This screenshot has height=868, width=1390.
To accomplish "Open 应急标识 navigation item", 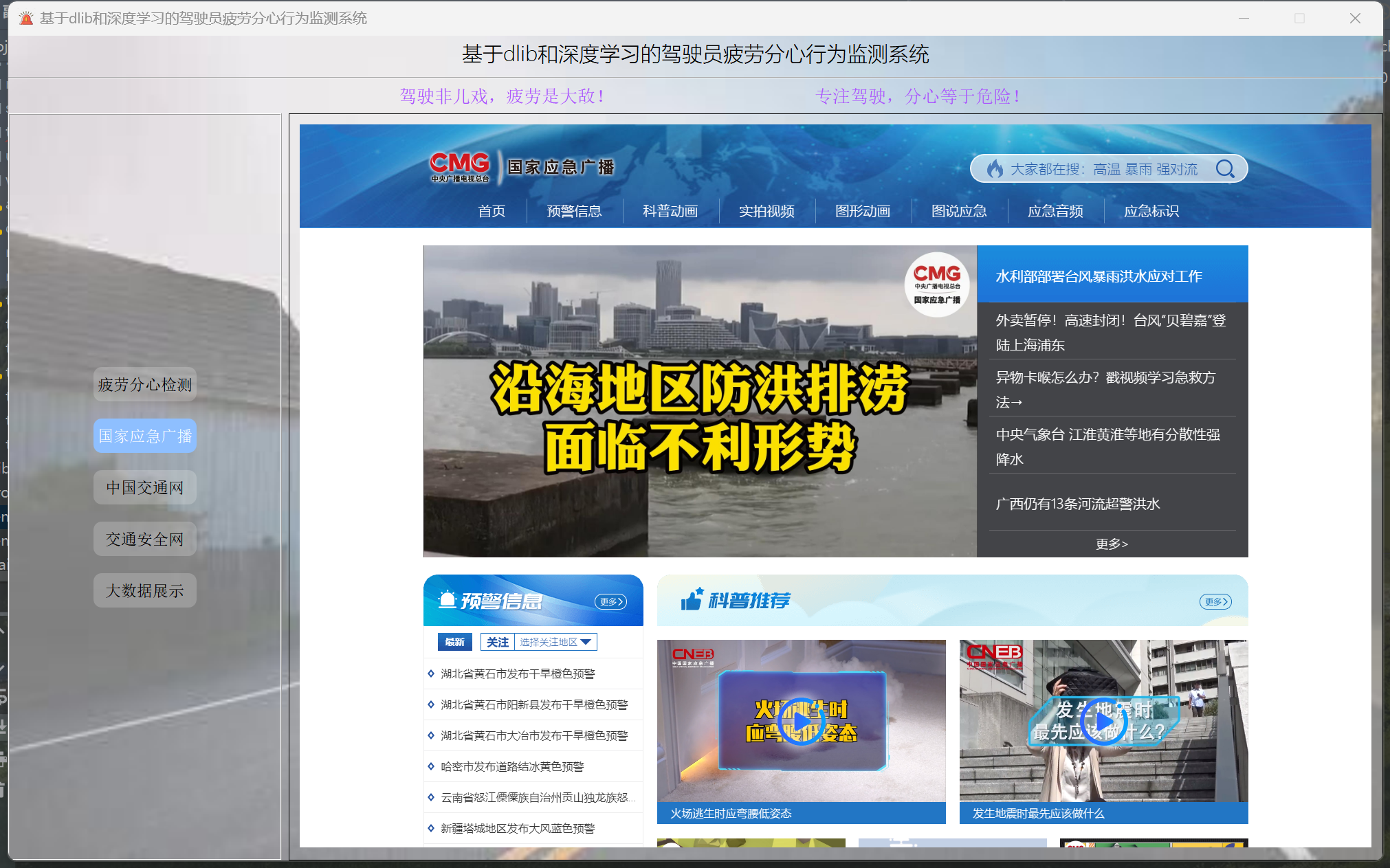I will pos(1151,211).
